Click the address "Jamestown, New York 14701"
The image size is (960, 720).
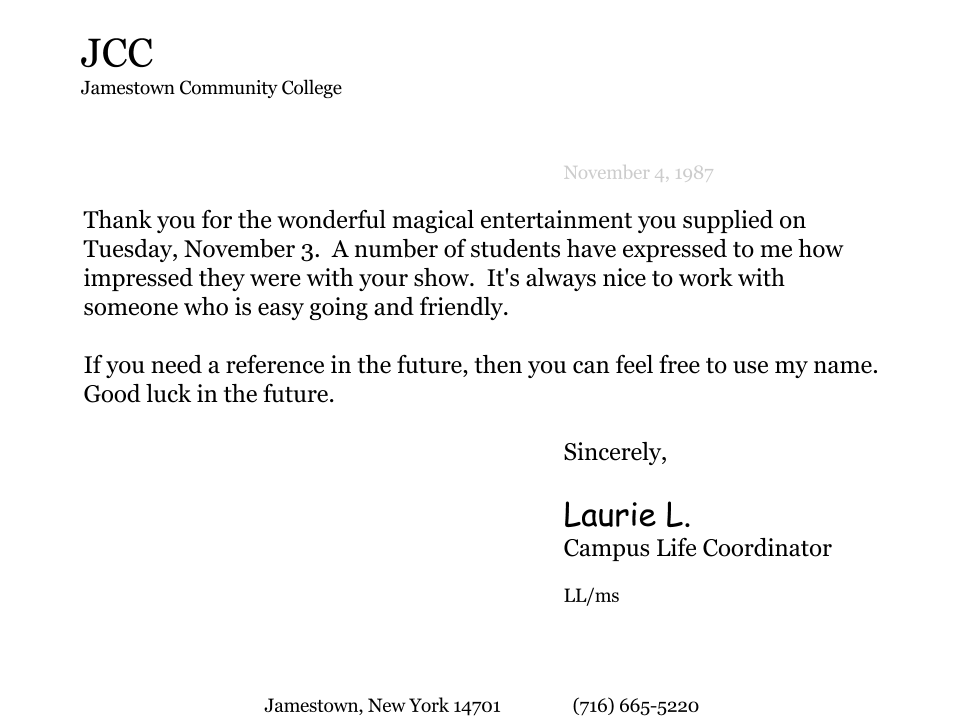click(382, 706)
